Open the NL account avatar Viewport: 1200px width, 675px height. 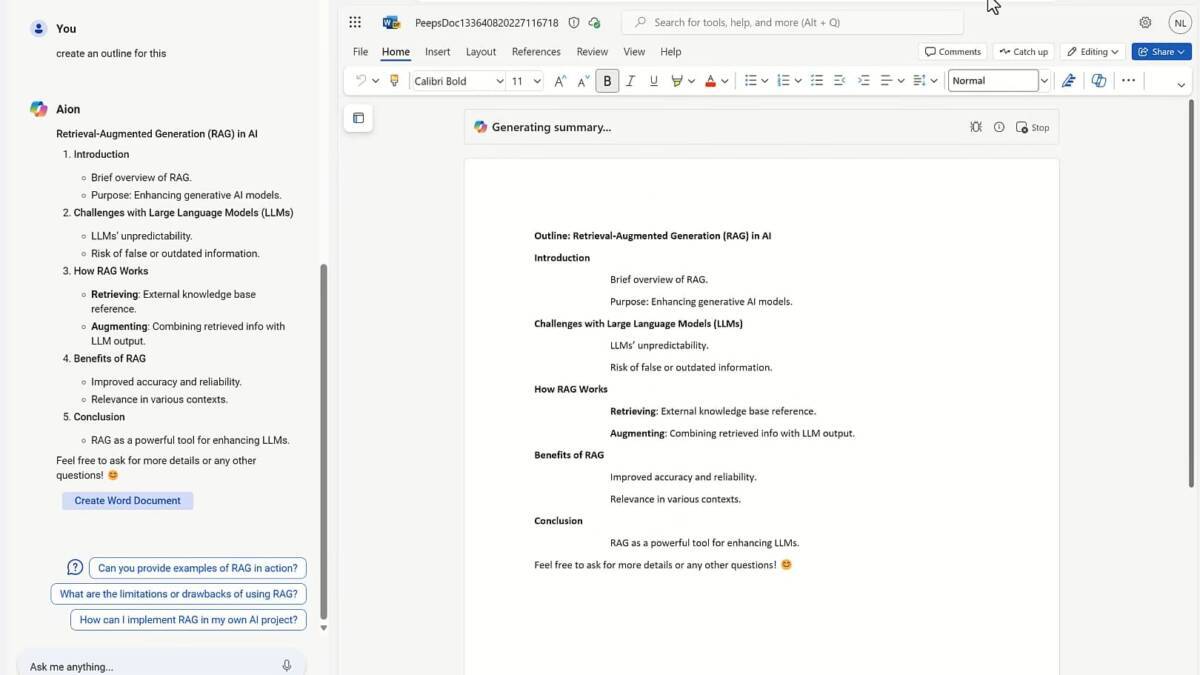click(1179, 22)
